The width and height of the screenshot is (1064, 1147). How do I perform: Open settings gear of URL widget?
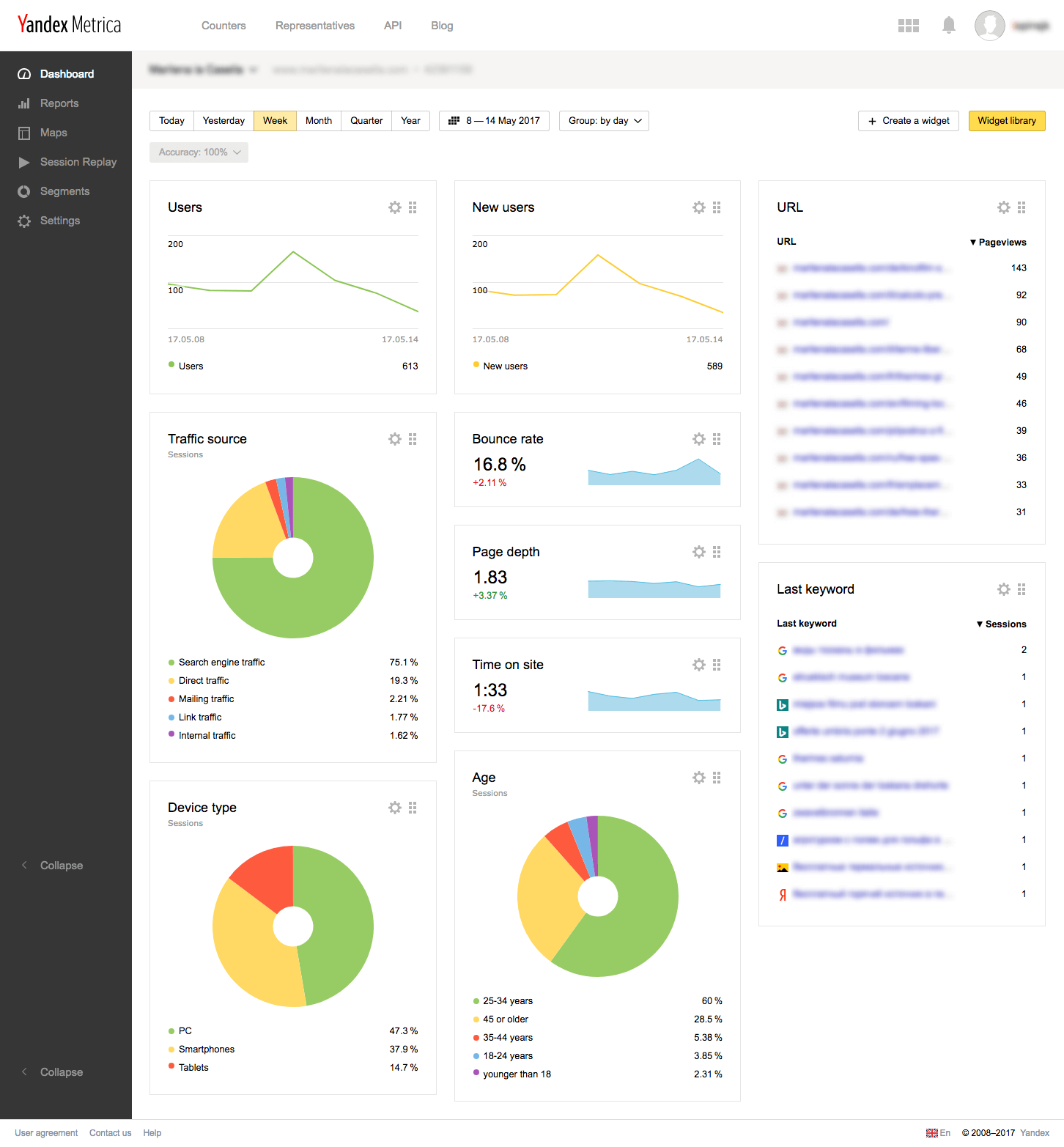point(1004,207)
